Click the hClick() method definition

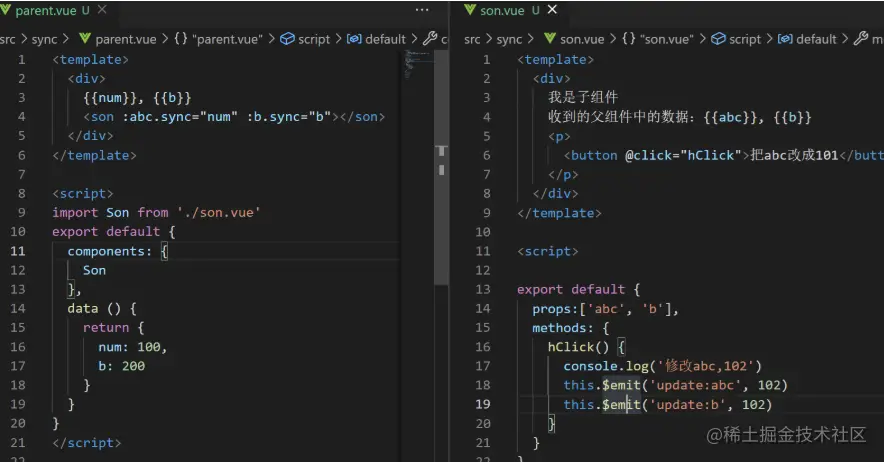tap(586, 347)
